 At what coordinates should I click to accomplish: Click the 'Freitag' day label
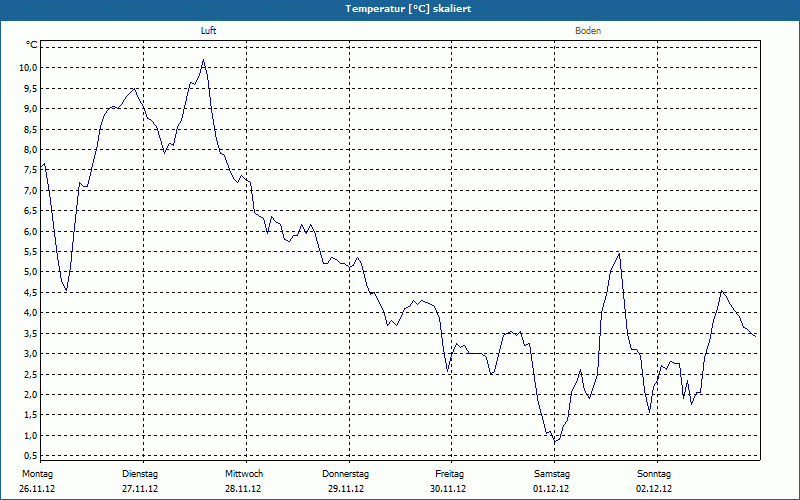point(449,474)
